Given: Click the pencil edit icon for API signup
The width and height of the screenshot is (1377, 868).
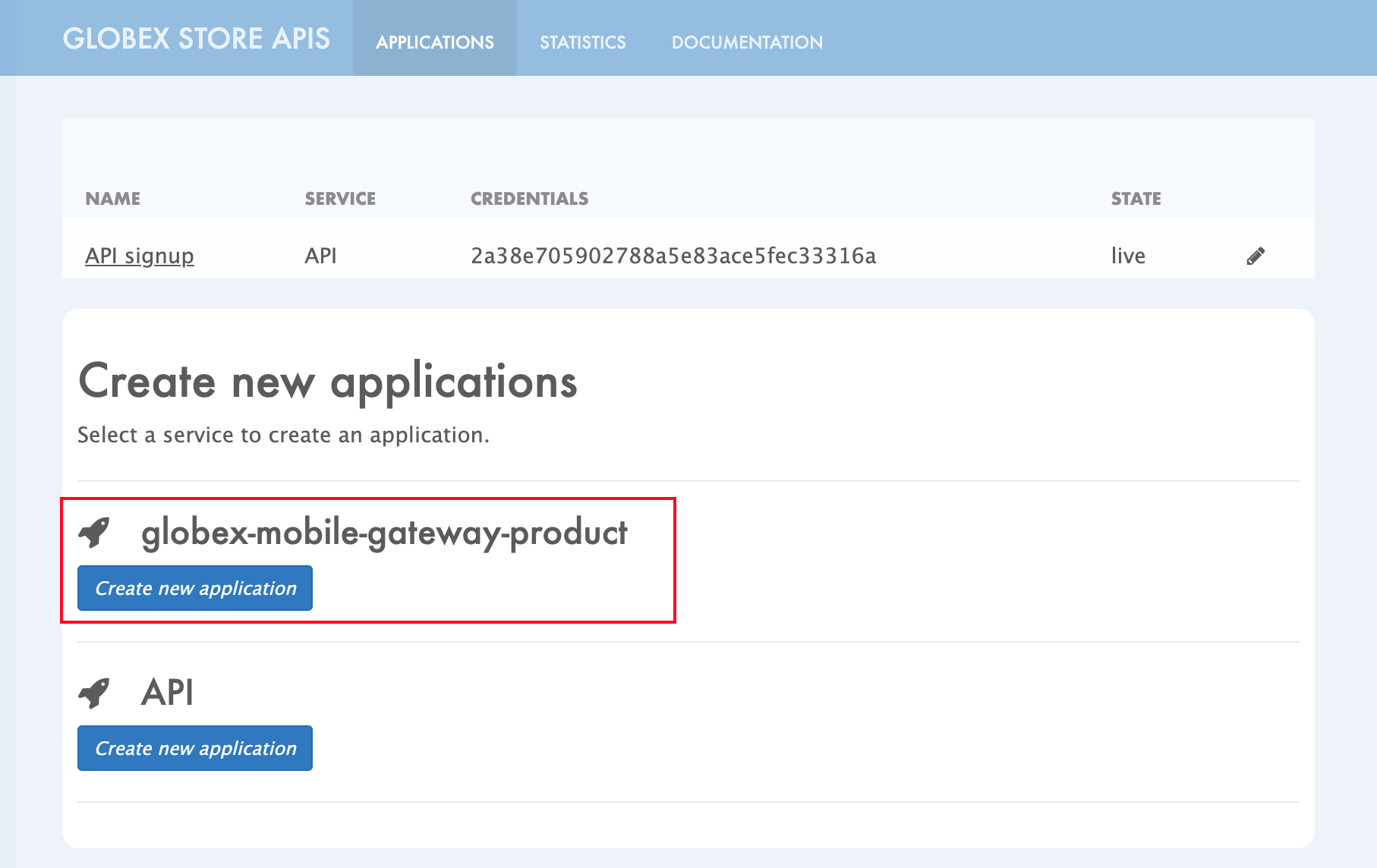Looking at the screenshot, I should tap(1256, 256).
